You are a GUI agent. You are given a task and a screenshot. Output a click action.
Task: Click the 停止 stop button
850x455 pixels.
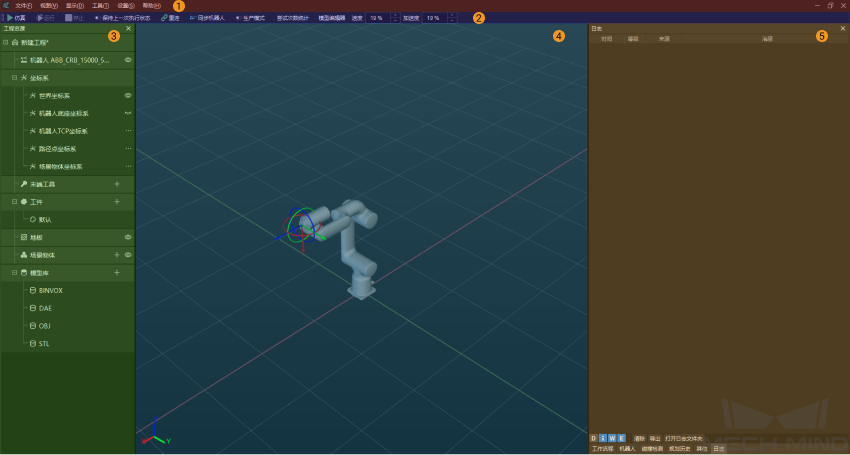[x=74, y=18]
